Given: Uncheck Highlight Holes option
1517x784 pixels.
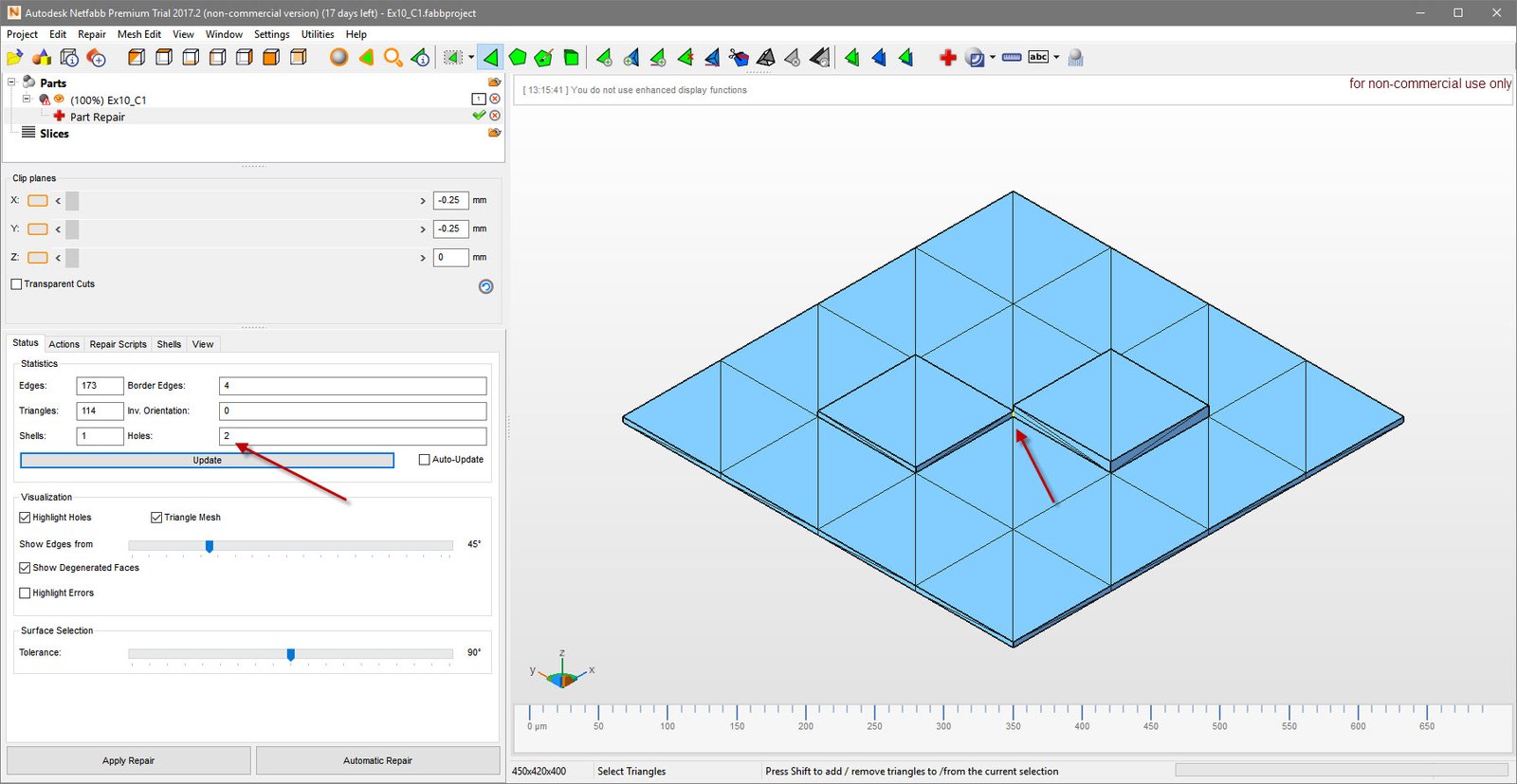Looking at the screenshot, I should pos(26,518).
